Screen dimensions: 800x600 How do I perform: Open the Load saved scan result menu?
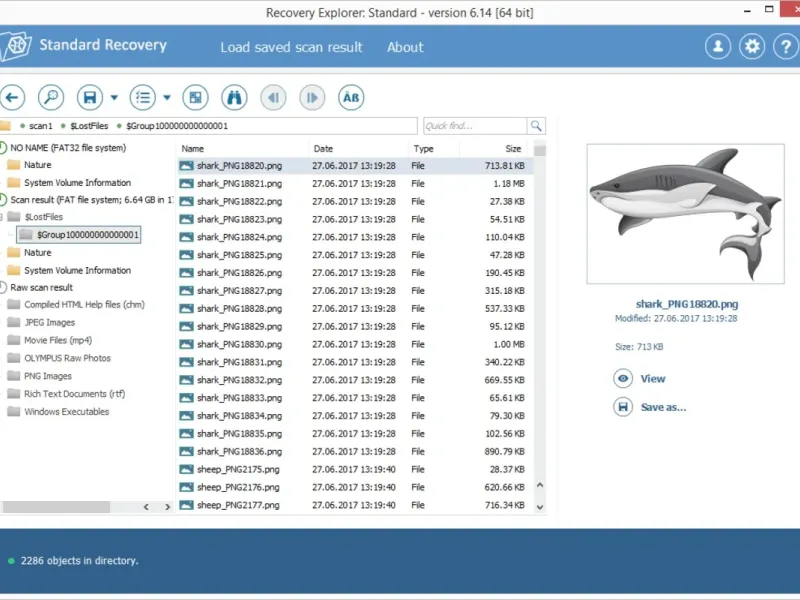pos(291,47)
